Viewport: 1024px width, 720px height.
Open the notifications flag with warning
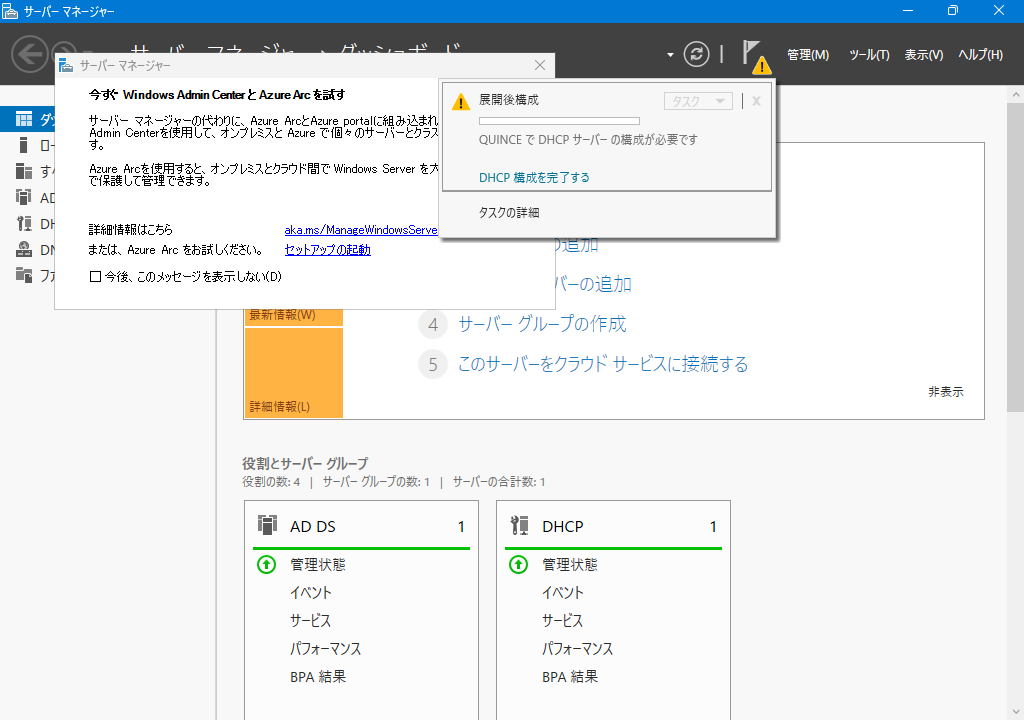756,57
